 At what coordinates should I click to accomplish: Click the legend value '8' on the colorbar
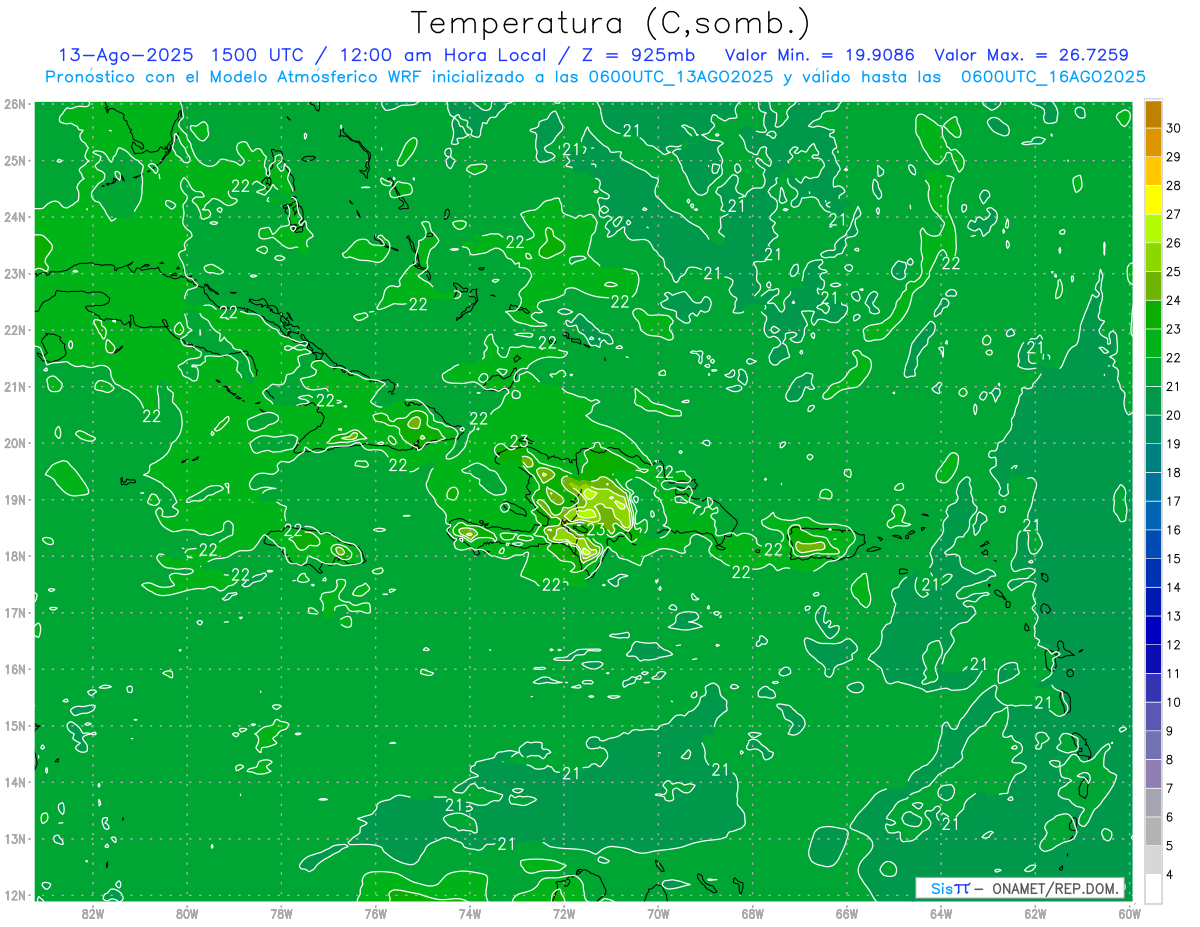coord(1170,760)
